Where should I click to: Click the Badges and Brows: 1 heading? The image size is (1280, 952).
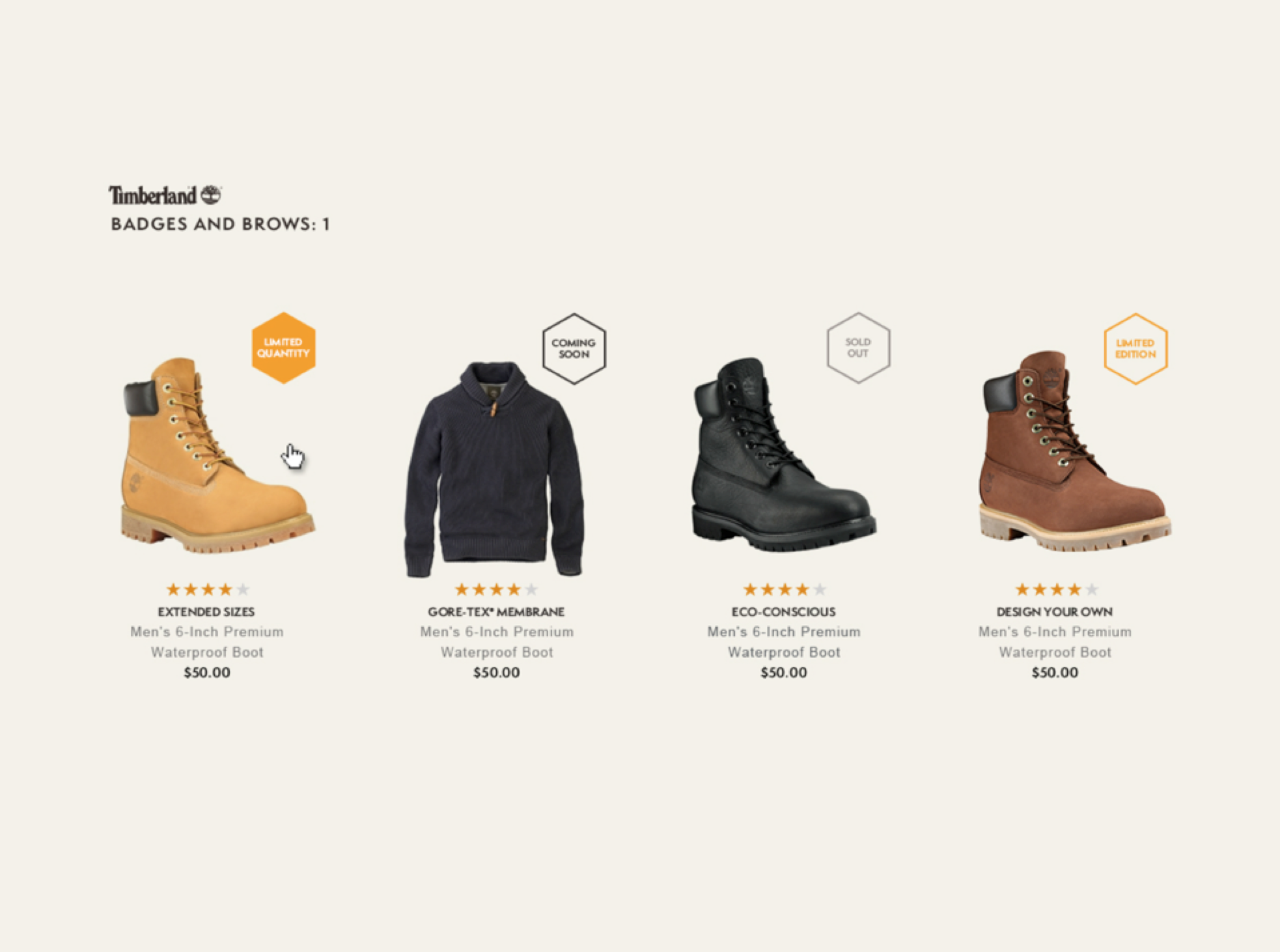click(220, 224)
